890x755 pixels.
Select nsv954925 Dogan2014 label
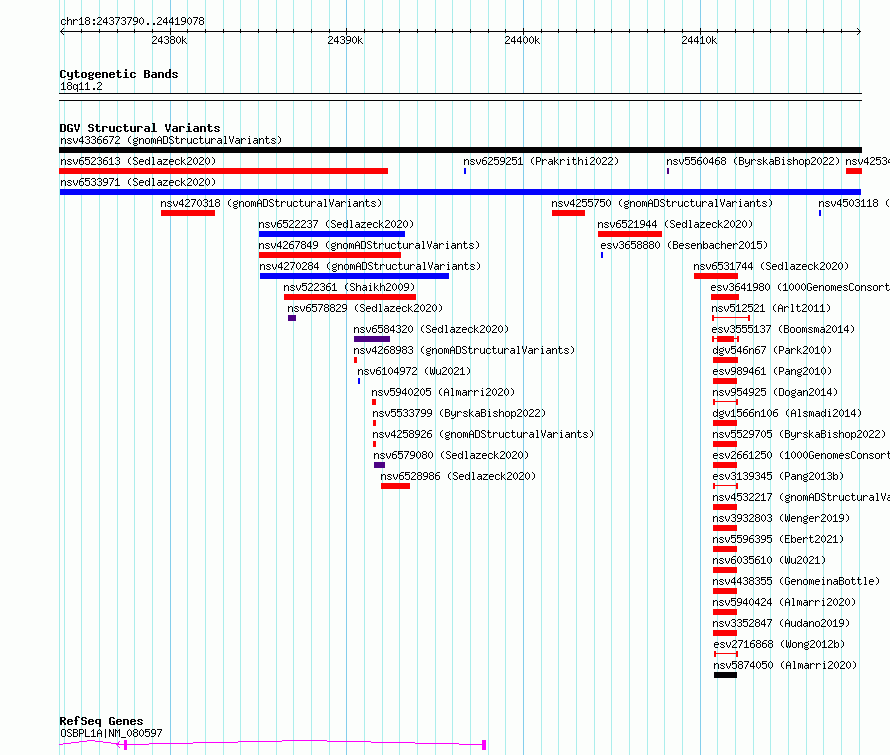point(775,392)
